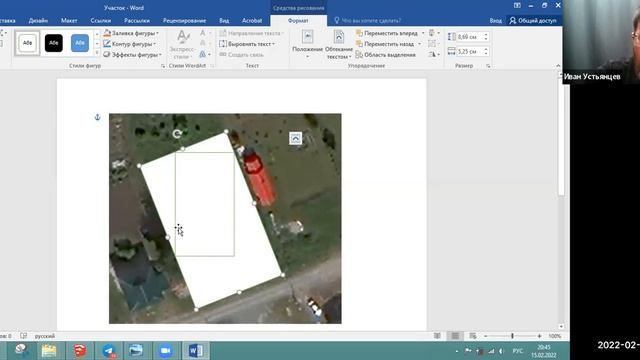Open Положение position menu
The width and height of the screenshot is (640, 360).
(307, 45)
